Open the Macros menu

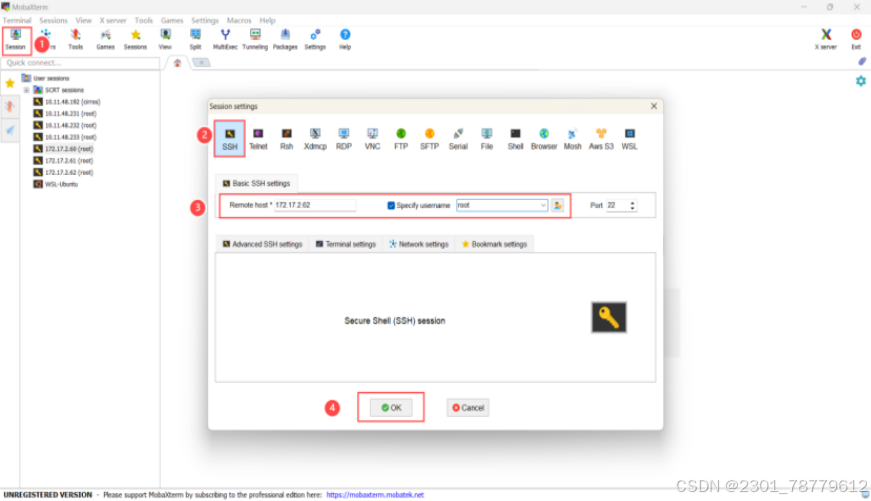click(x=239, y=20)
